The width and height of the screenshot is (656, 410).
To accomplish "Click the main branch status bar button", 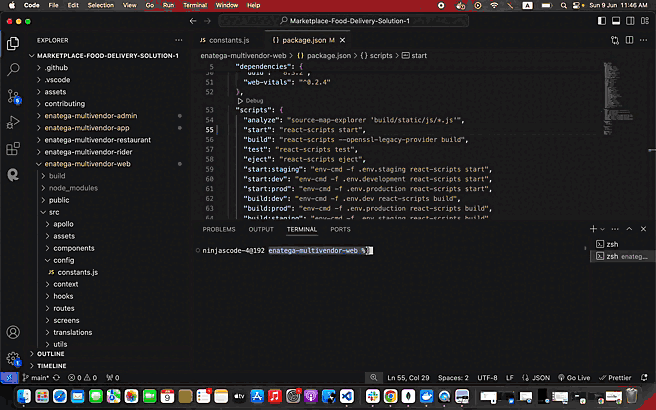I will pos(36,377).
